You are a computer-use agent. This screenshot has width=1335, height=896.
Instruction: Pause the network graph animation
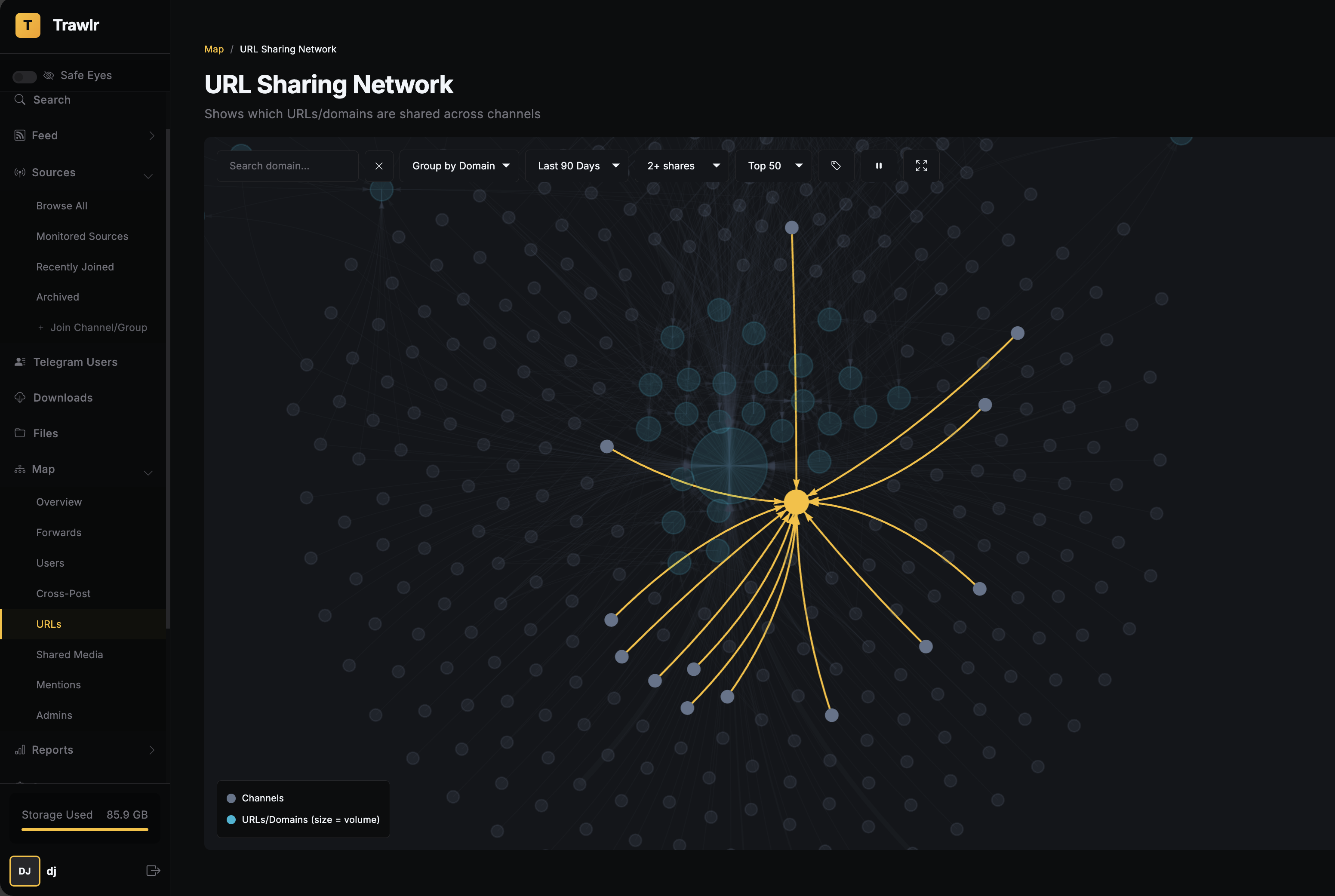tap(878, 166)
